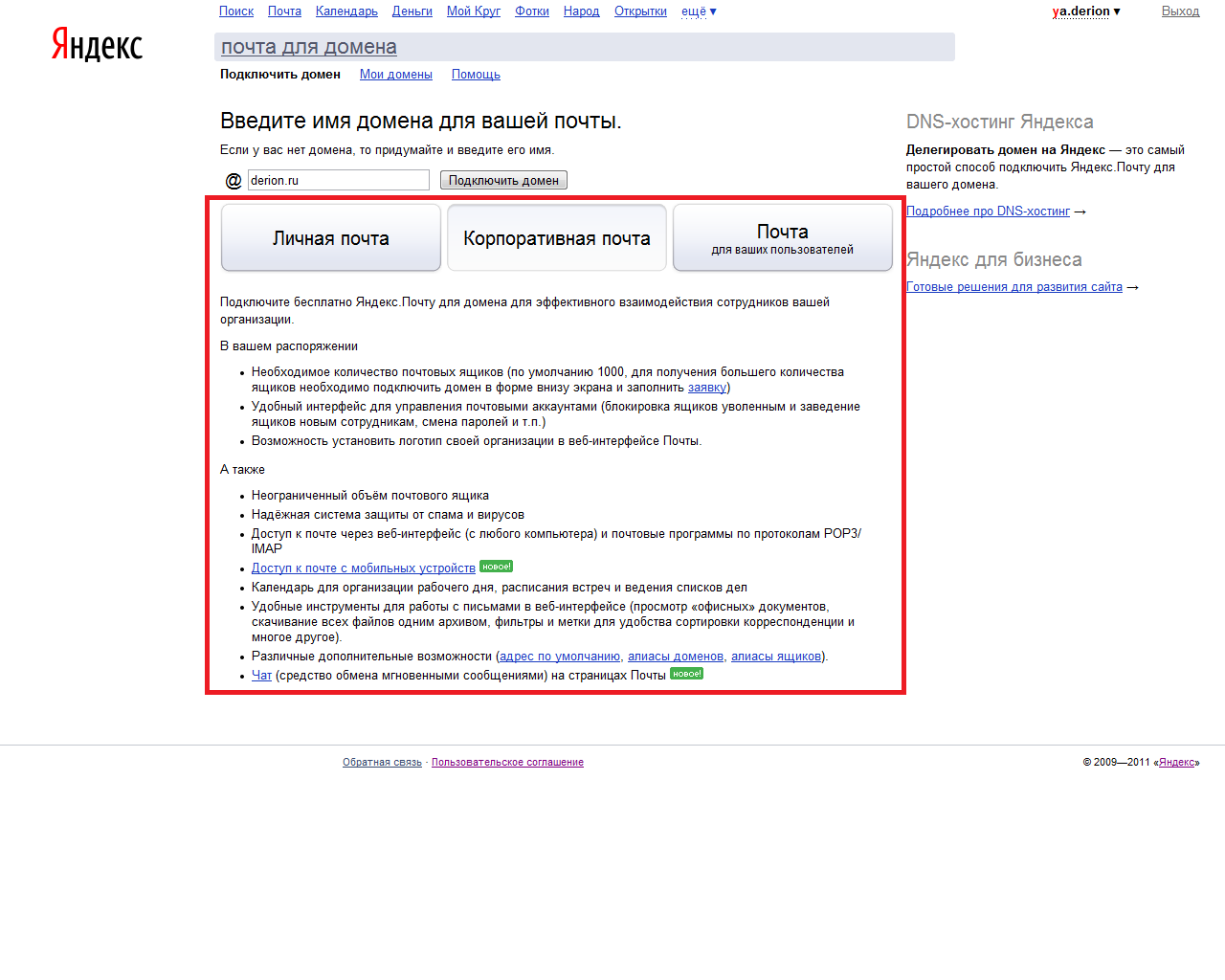This screenshot has height=980, width=1225.
Task: Open the ещё dropdown menu
Action: point(698,11)
